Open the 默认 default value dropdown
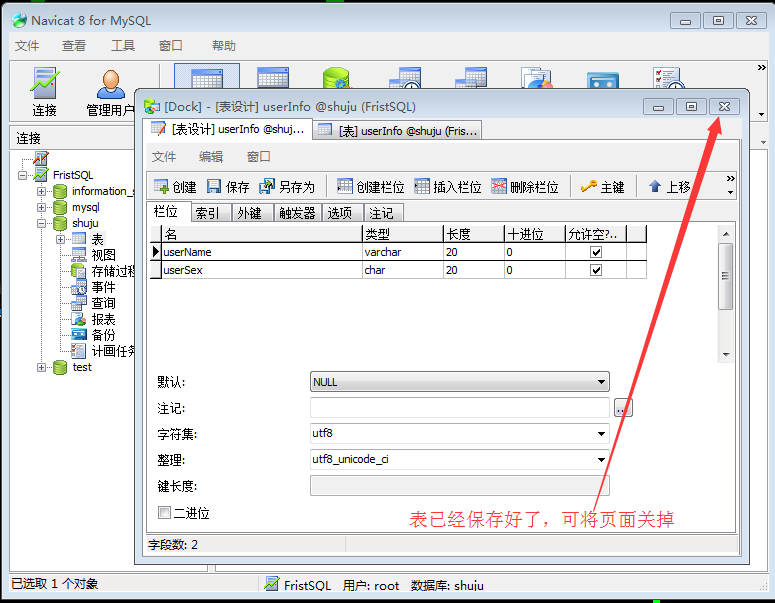 pyautogui.click(x=601, y=382)
